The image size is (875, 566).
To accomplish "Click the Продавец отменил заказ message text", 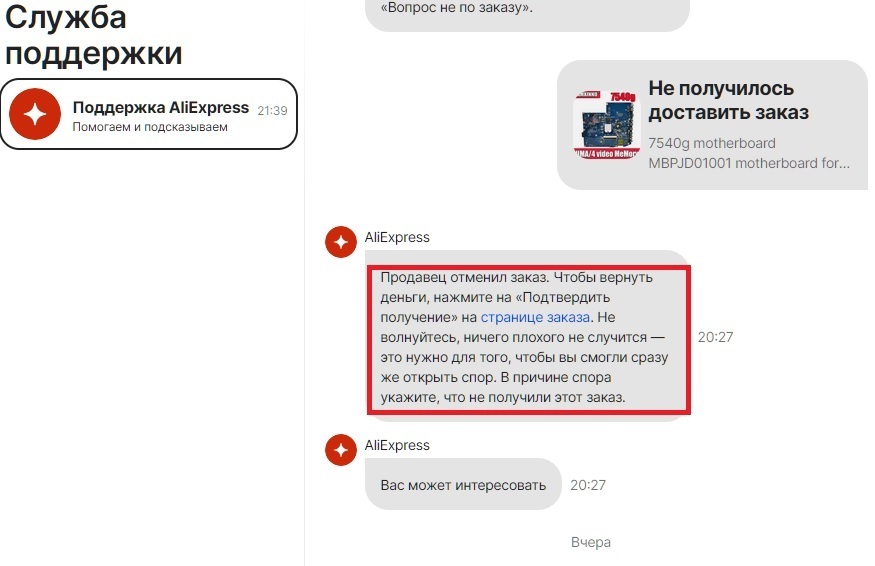I will [x=525, y=337].
